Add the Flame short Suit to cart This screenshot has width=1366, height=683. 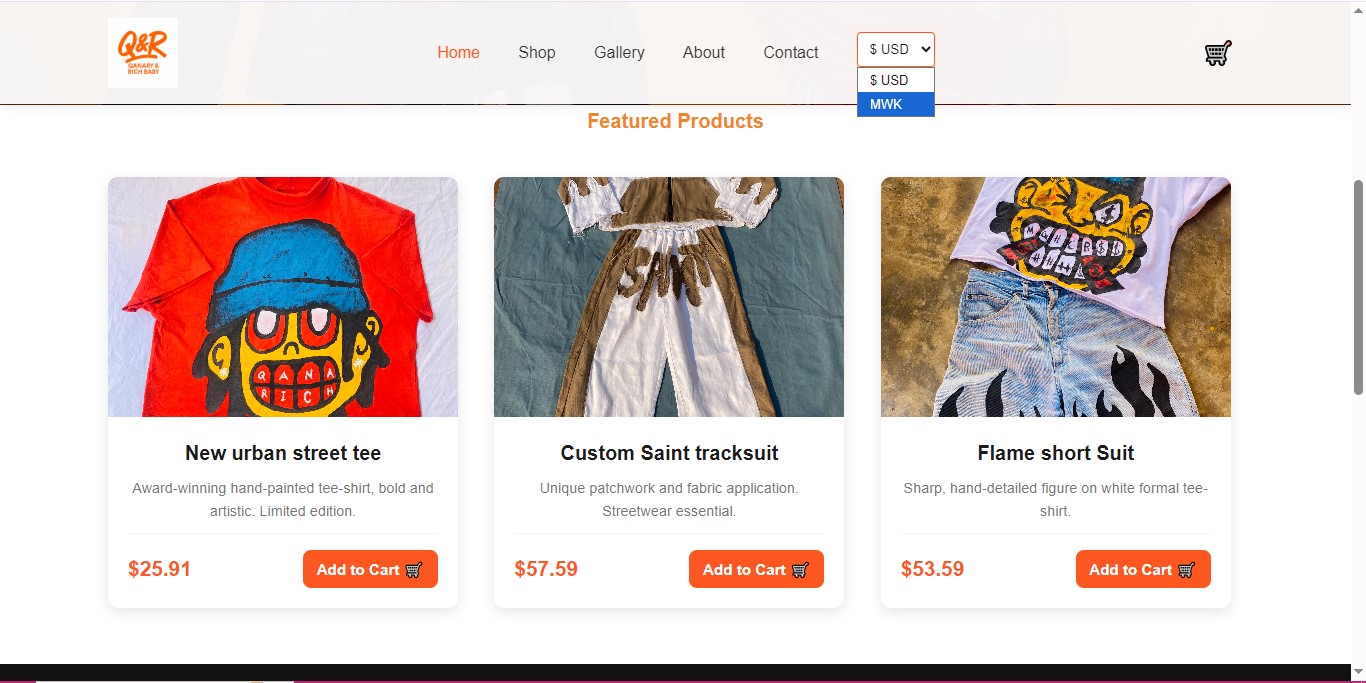pos(1143,569)
